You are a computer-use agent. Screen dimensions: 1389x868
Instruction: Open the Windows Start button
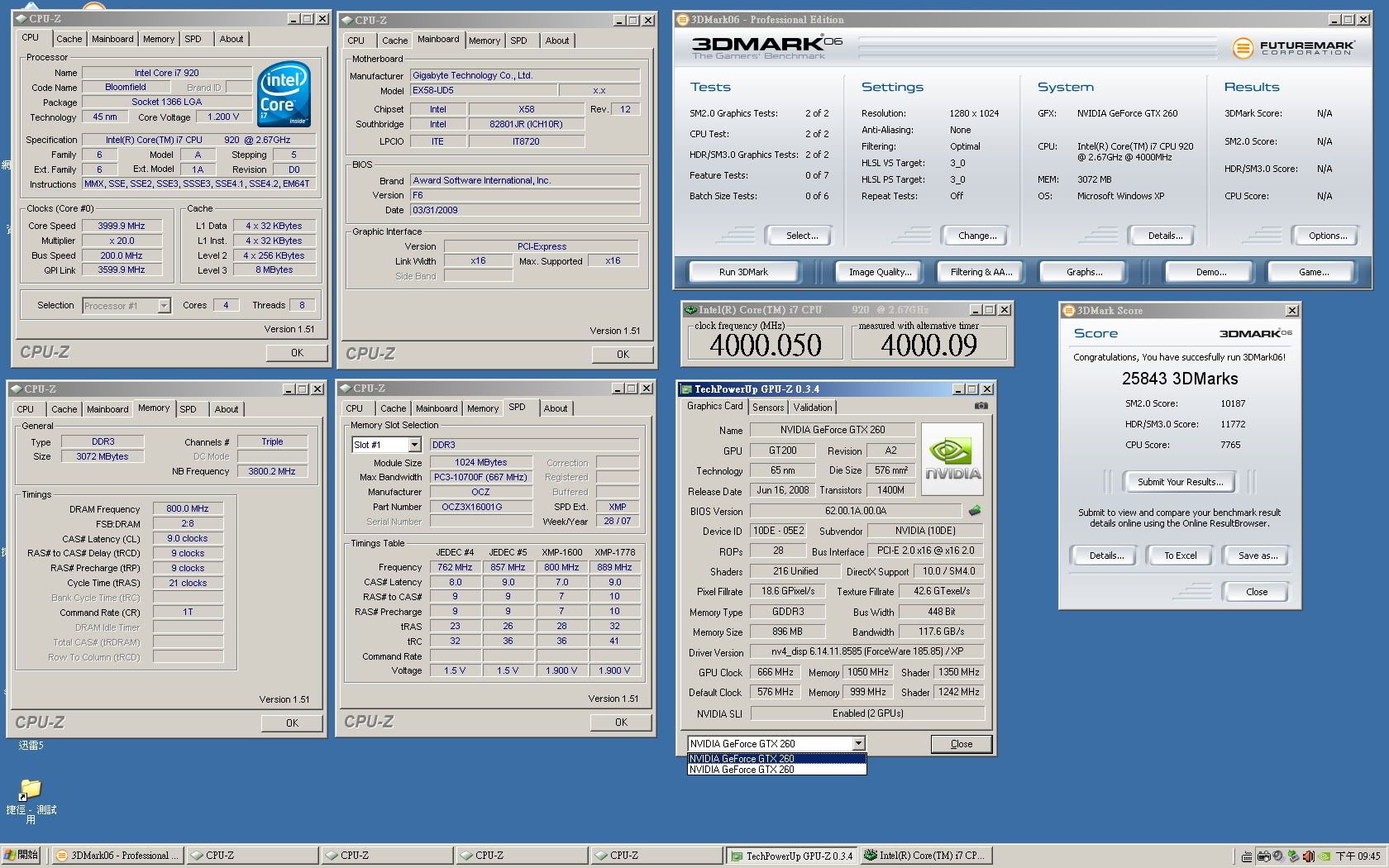[x=21, y=855]
